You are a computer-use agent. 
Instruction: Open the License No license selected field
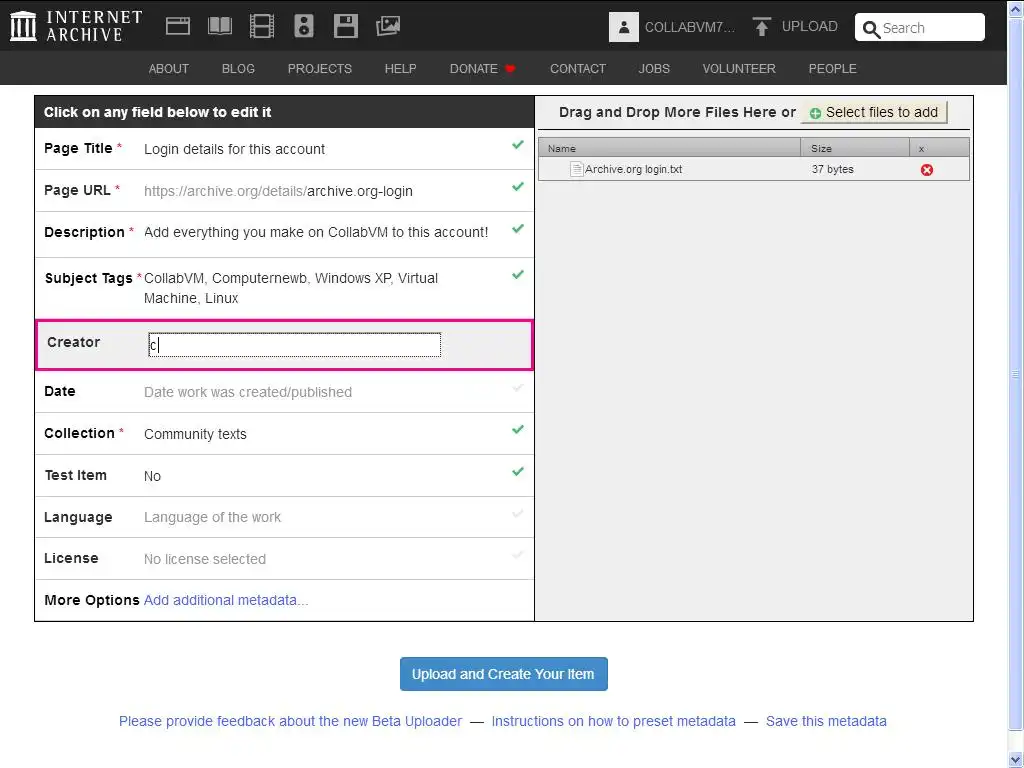205,559
